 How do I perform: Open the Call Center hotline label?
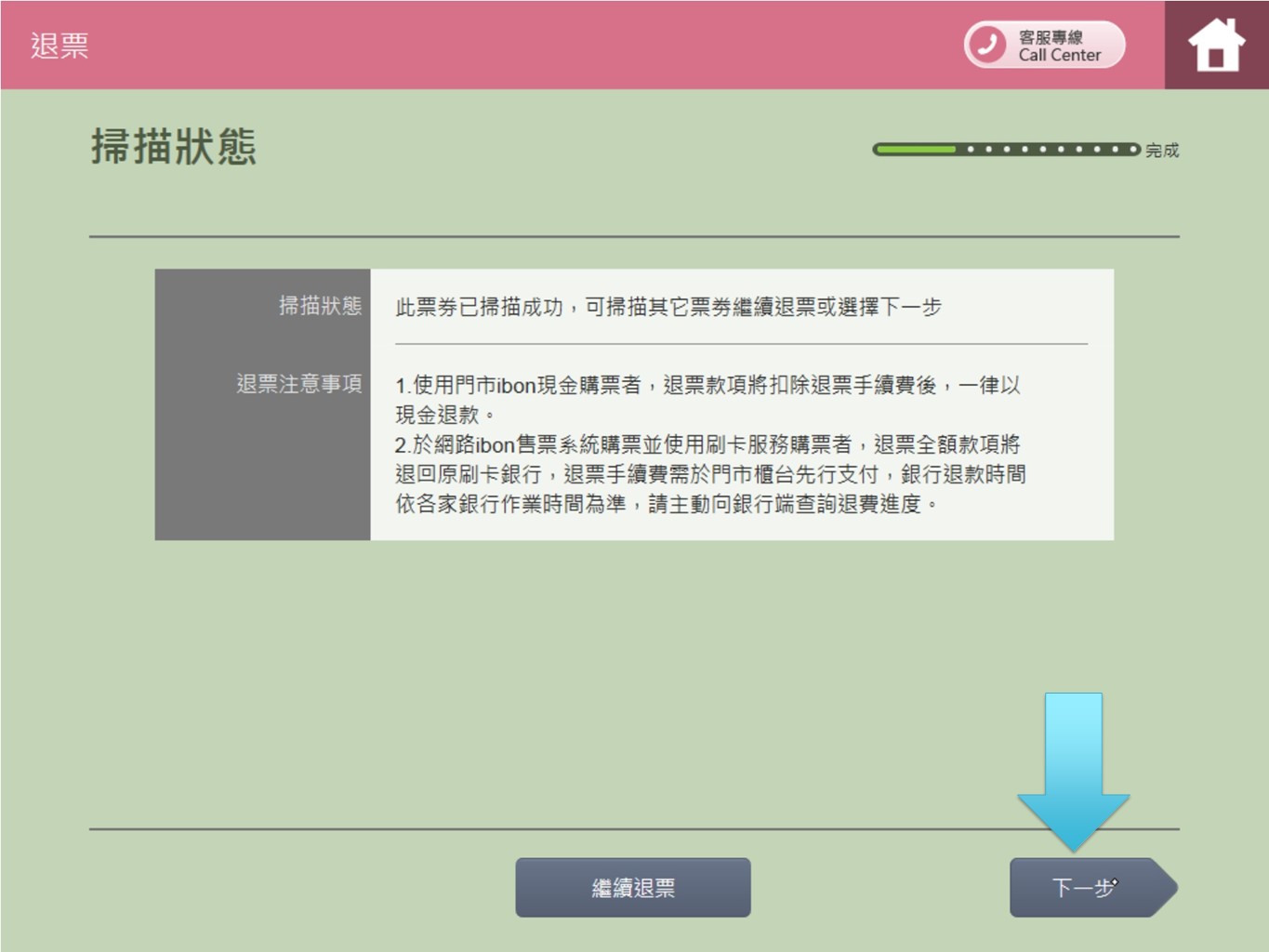pos(1059,55)
